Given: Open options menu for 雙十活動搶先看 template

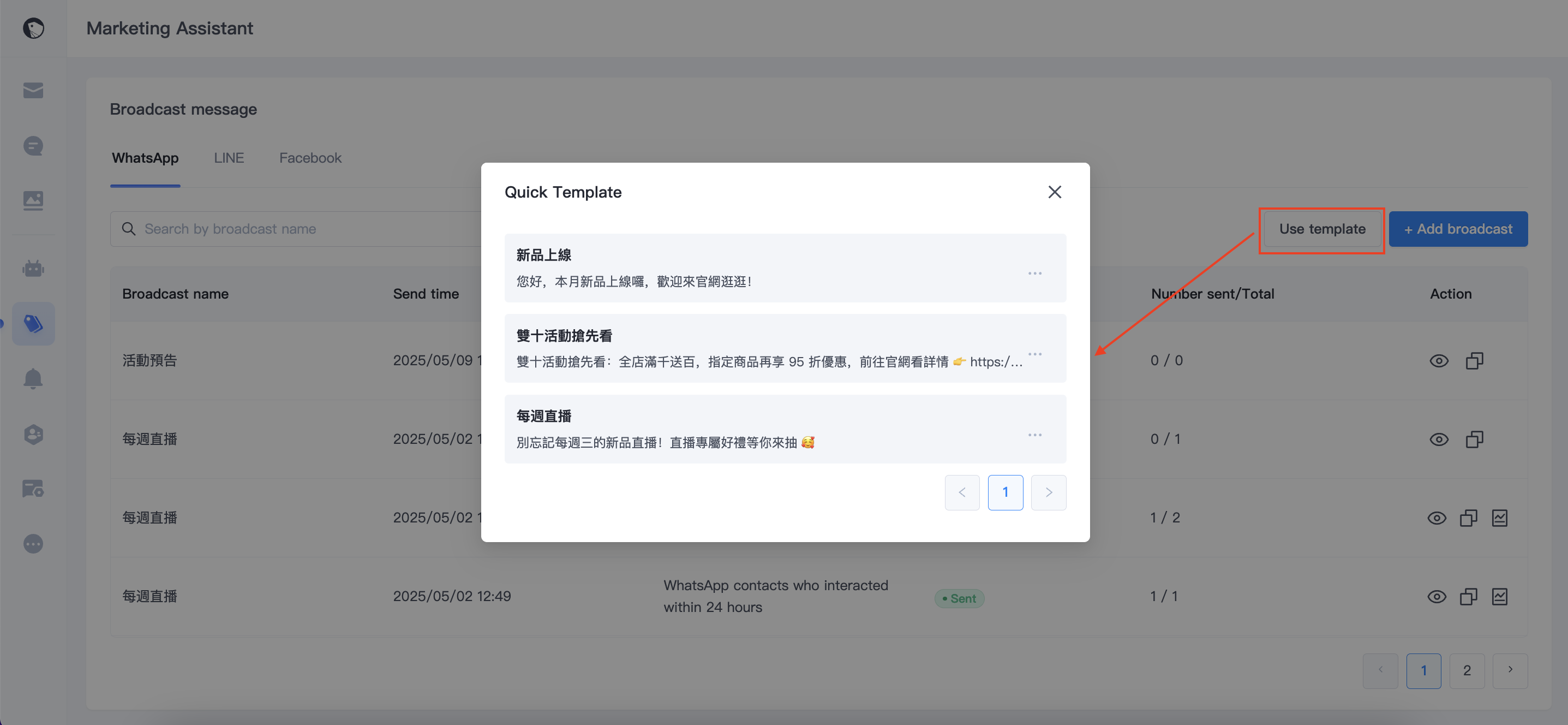Looking at the screenshot, I should (x=1035, y=354).
